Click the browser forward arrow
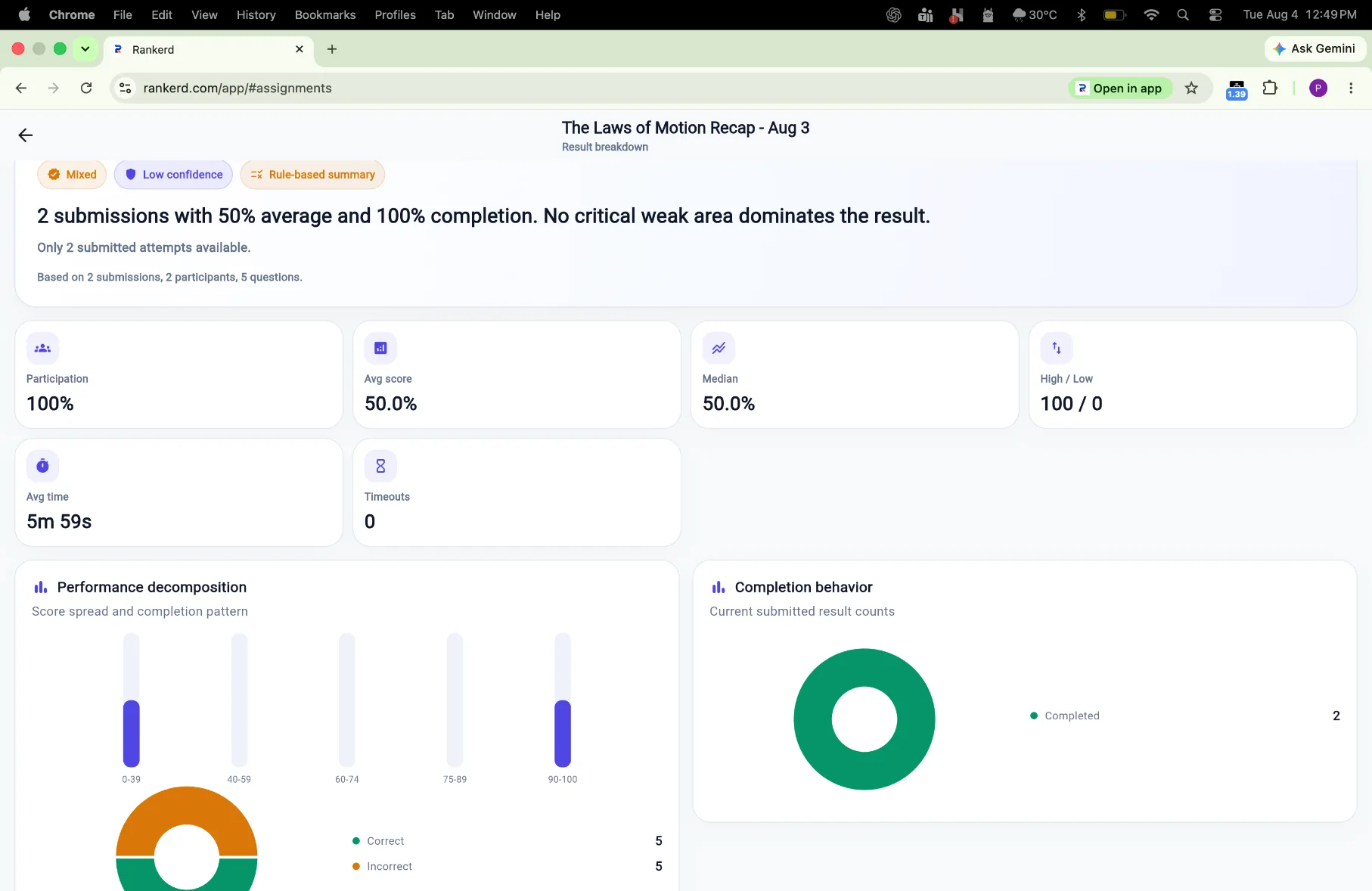Image resolution: width=1372 pixels, height=891 pixels. click(x=53, y=88)
